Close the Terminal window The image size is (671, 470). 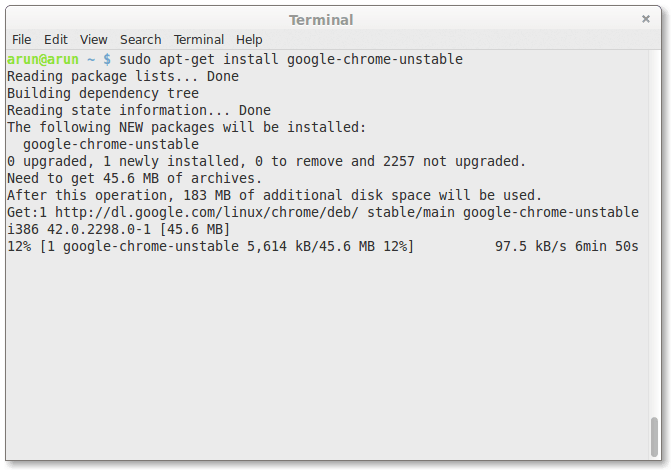click(x=646, y=19)
